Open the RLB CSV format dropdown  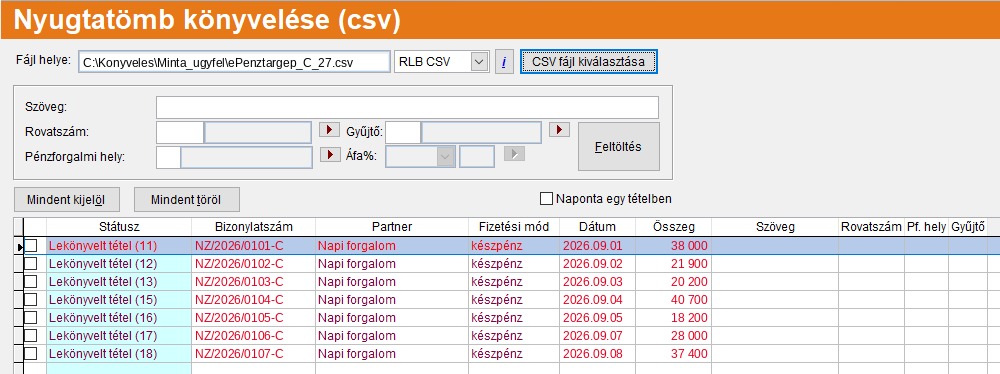coord(479,62)
